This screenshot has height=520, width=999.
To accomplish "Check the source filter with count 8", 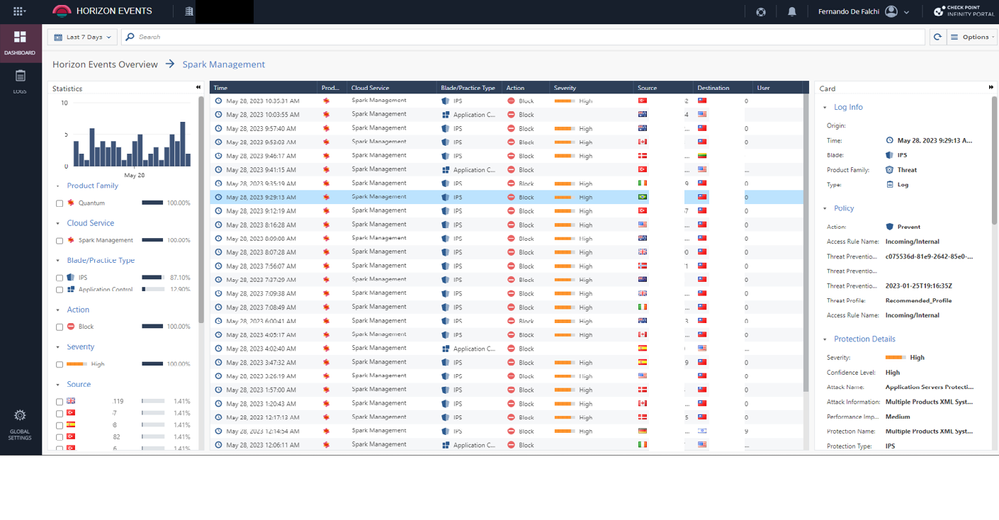I will click(x=59, y=425).
